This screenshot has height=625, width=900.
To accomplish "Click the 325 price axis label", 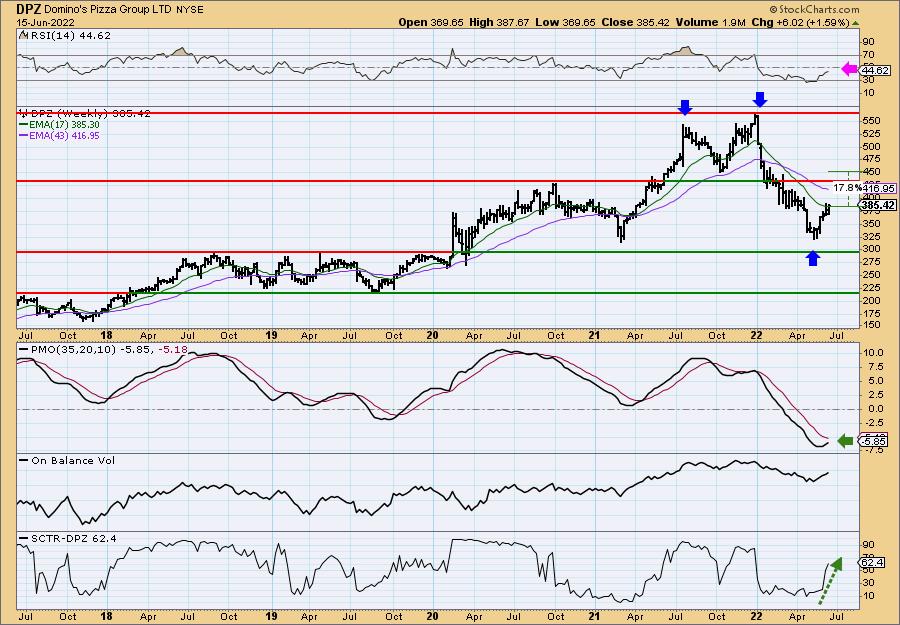I will 870,236.
